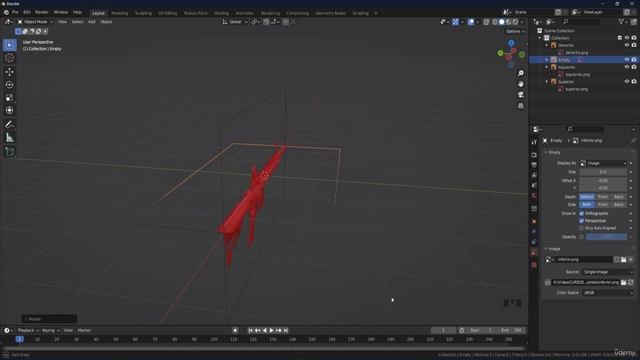
Task: Jump to the timeline start frame
Action: click(x=251, y=330)
